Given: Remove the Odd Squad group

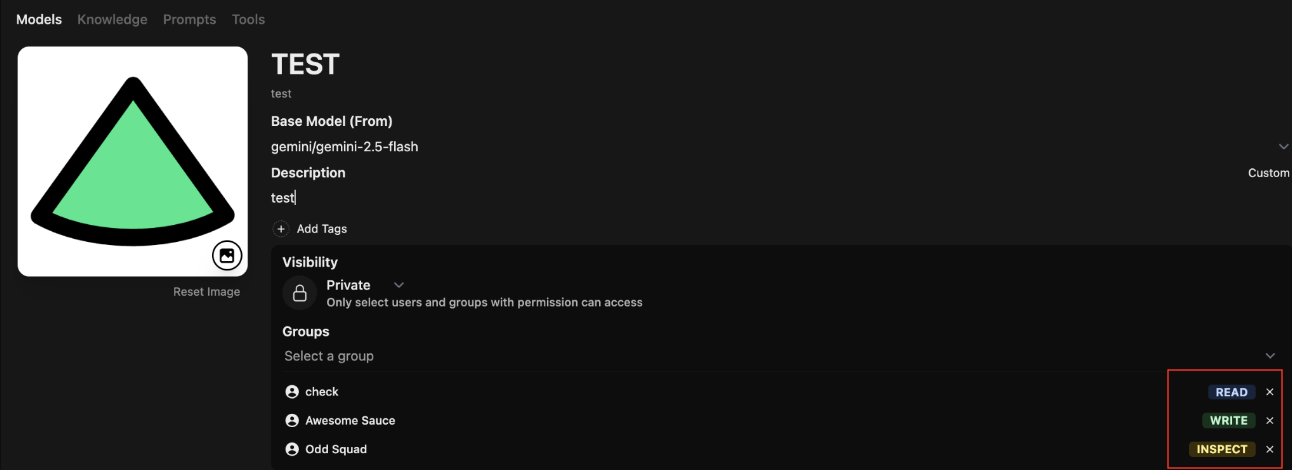Looking at the screenshot, I should tap(1270, 450).
